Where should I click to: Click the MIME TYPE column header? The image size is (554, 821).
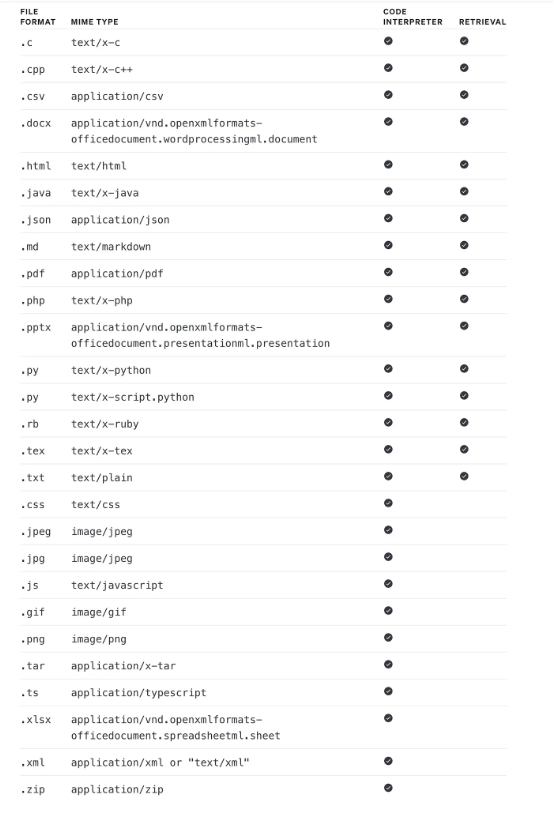pos(95,22)
